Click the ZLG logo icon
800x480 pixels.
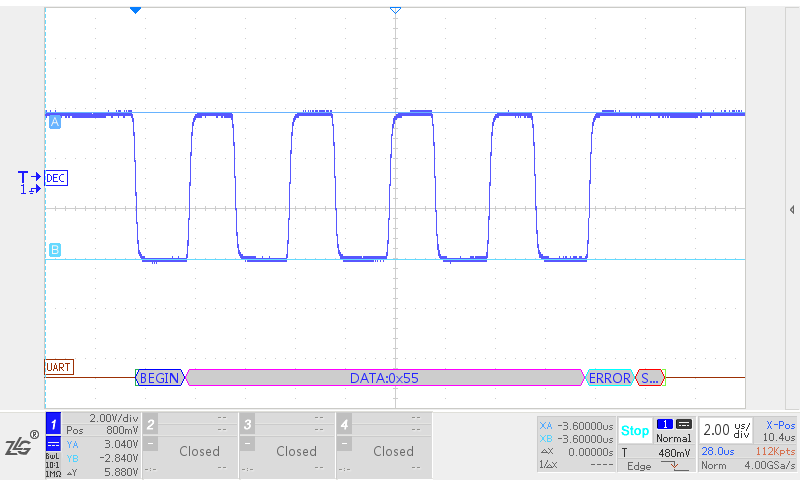(x=20, y=446)
